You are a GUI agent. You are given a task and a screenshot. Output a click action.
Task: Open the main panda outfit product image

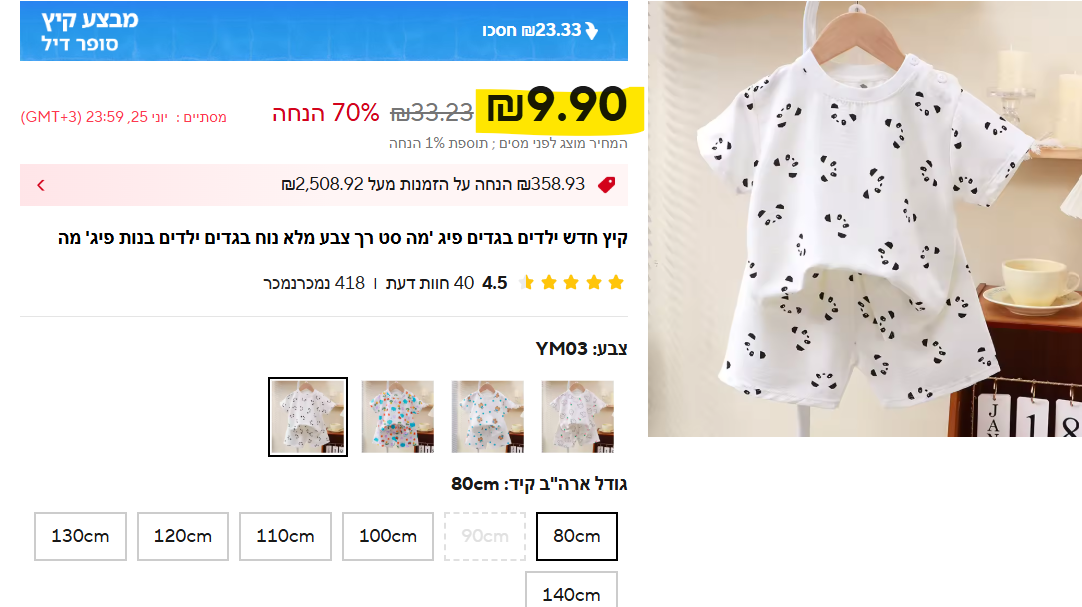865,219
